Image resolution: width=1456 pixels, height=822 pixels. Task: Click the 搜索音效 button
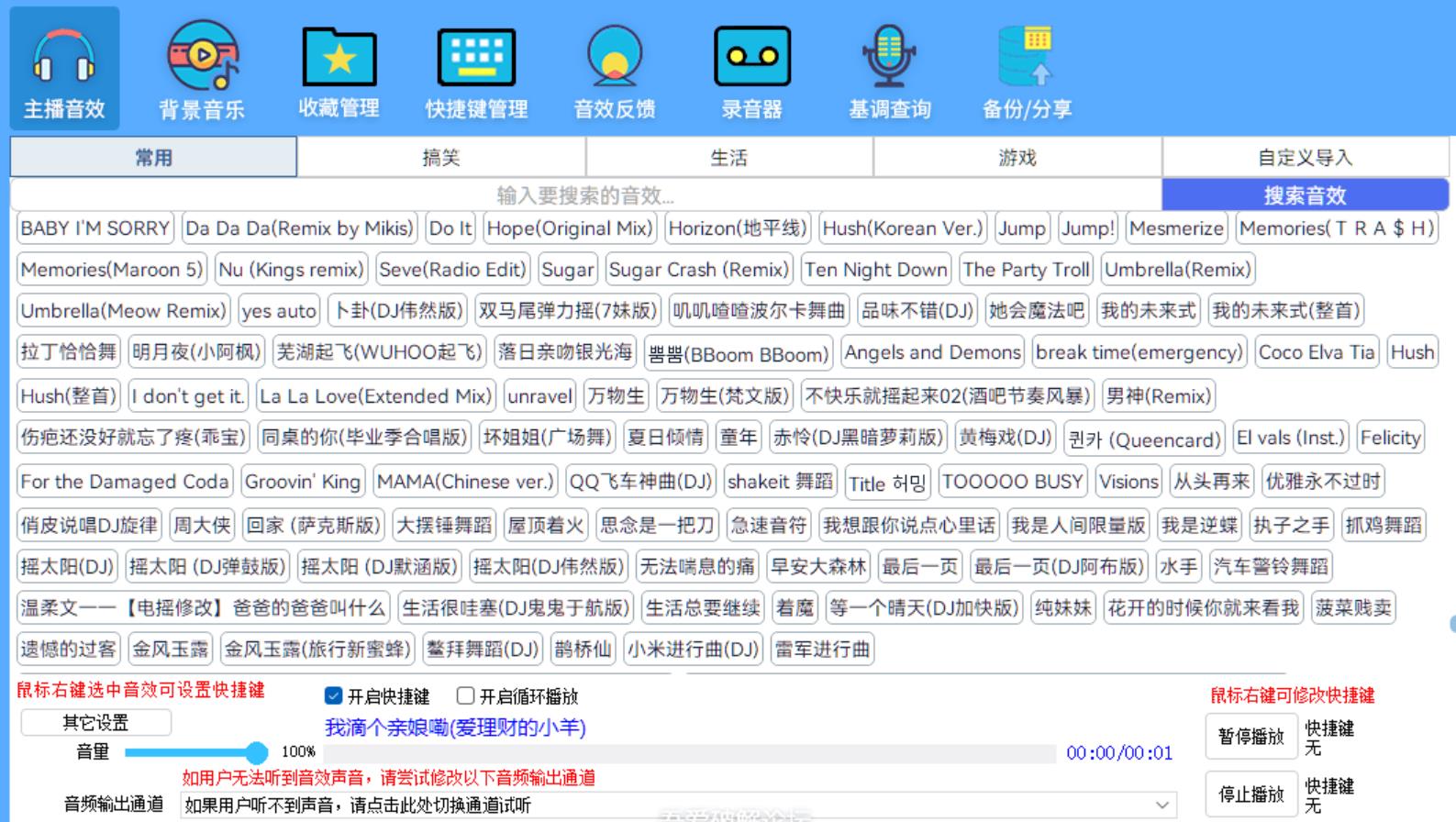(1305, 195)
